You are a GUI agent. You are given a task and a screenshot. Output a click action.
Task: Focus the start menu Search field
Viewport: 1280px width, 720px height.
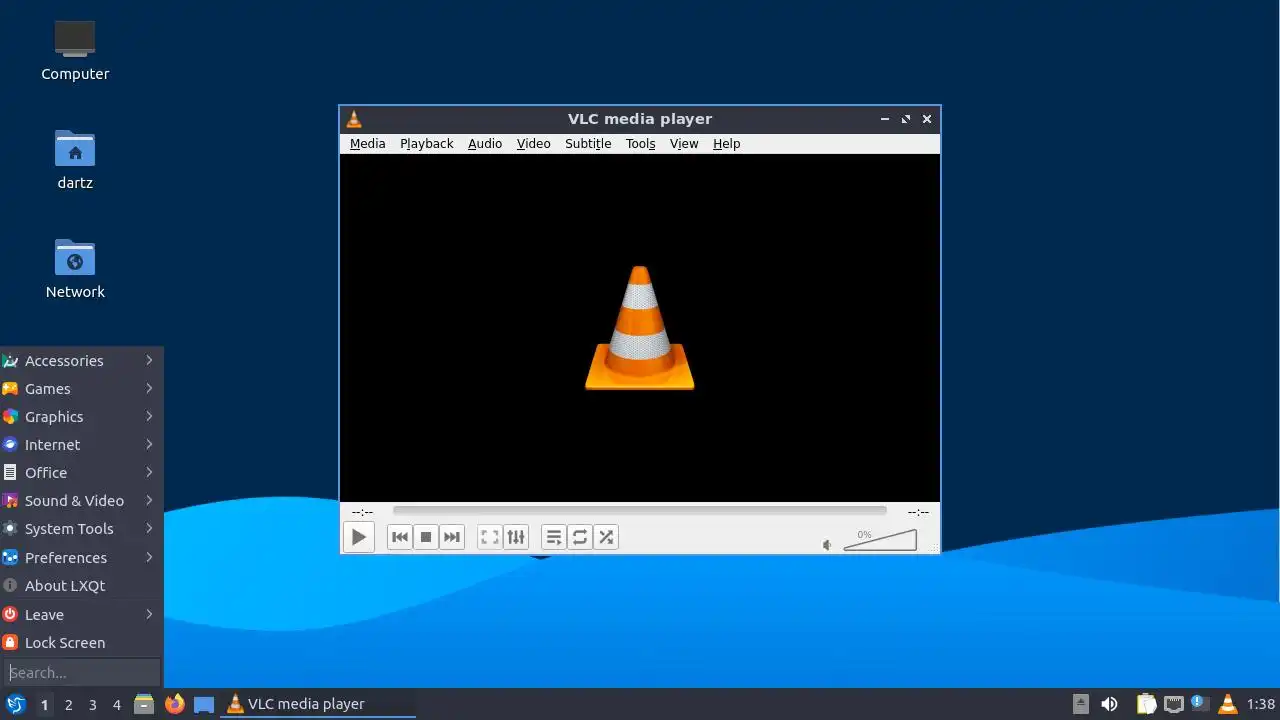coord(82,673)
